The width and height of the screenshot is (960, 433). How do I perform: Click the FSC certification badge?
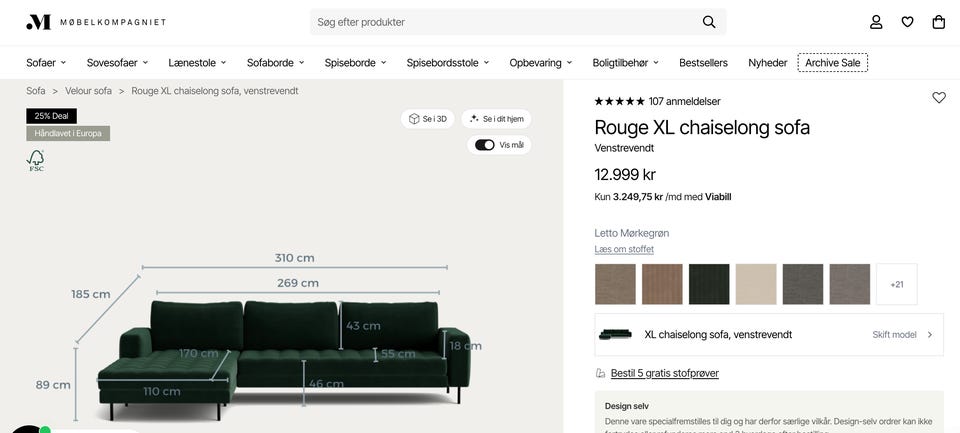tap(36, 160)
